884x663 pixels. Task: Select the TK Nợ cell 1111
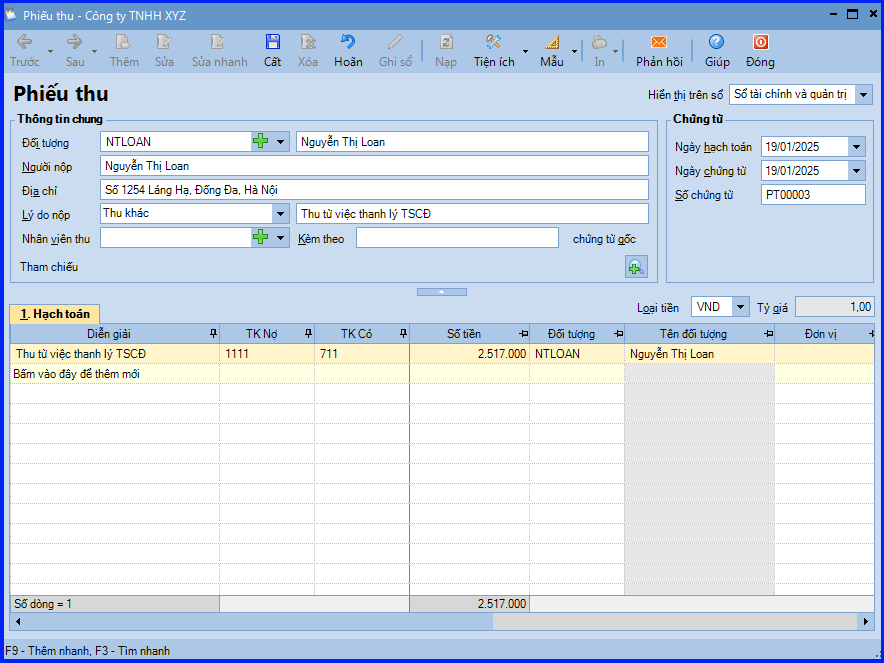(267, 354)
